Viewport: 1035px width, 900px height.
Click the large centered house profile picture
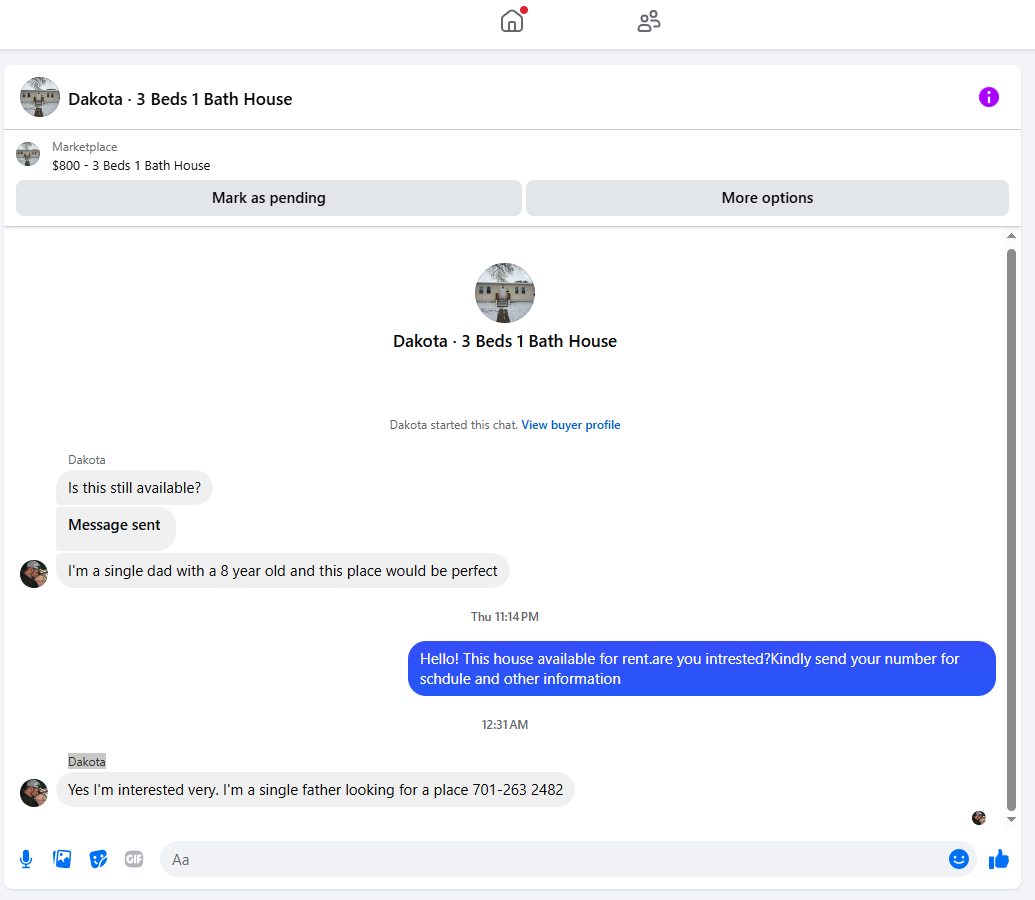505,293
